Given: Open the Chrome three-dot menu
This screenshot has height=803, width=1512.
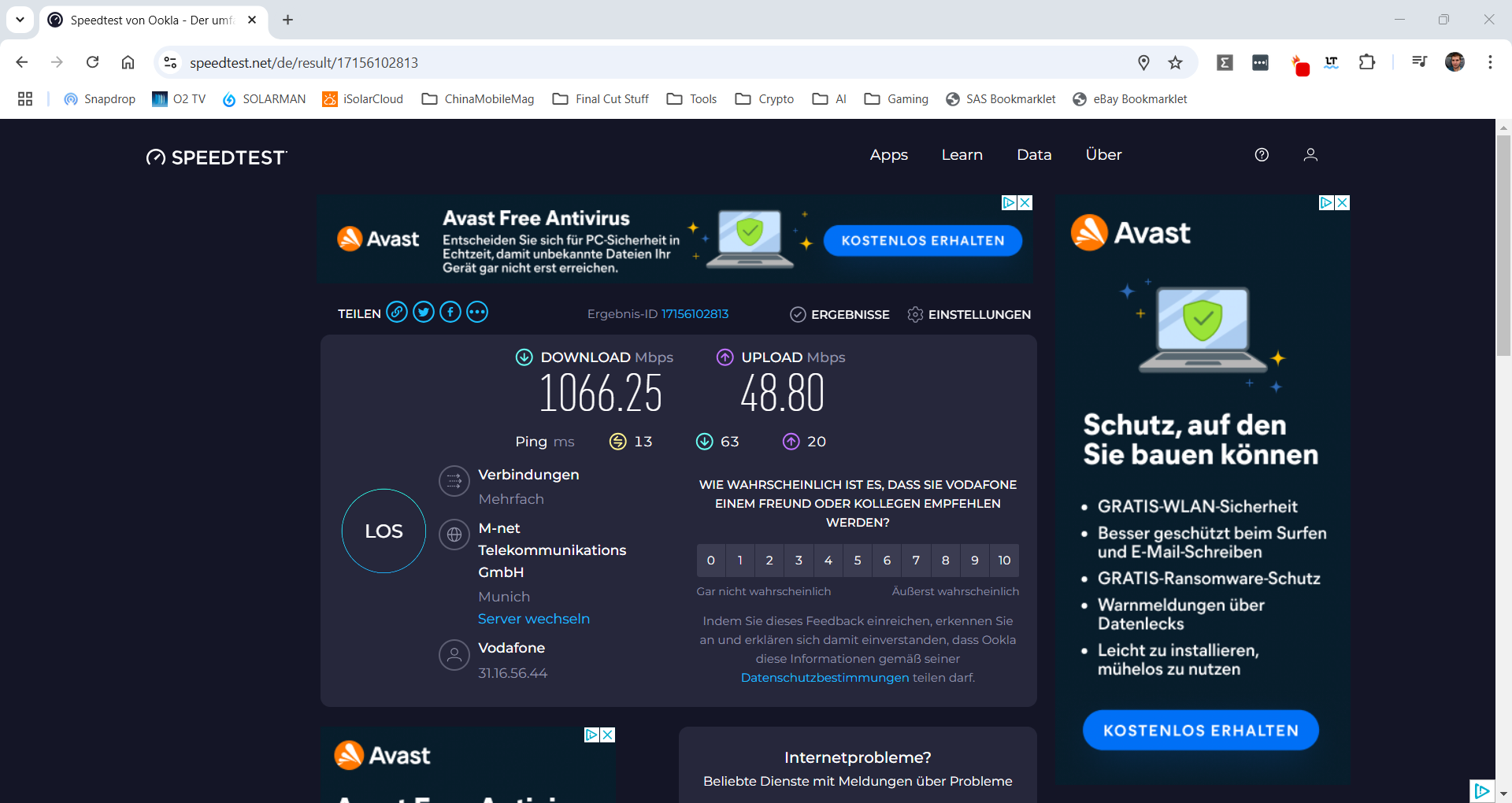Looking at the screenshot, I should [x=1490, y=62].
